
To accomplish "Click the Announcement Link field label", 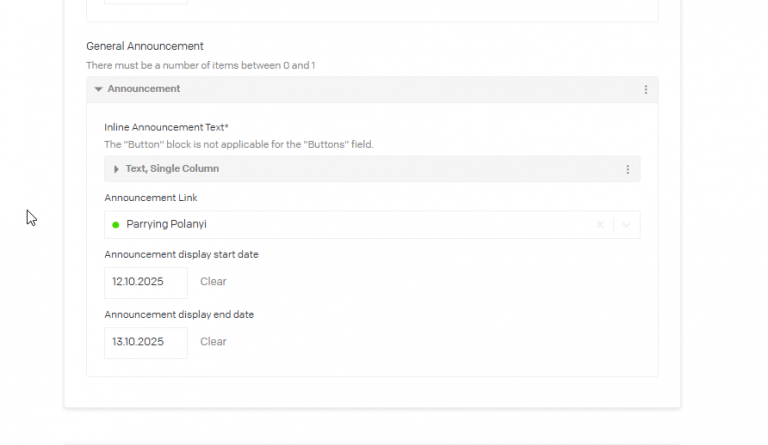I will [151, 198].
